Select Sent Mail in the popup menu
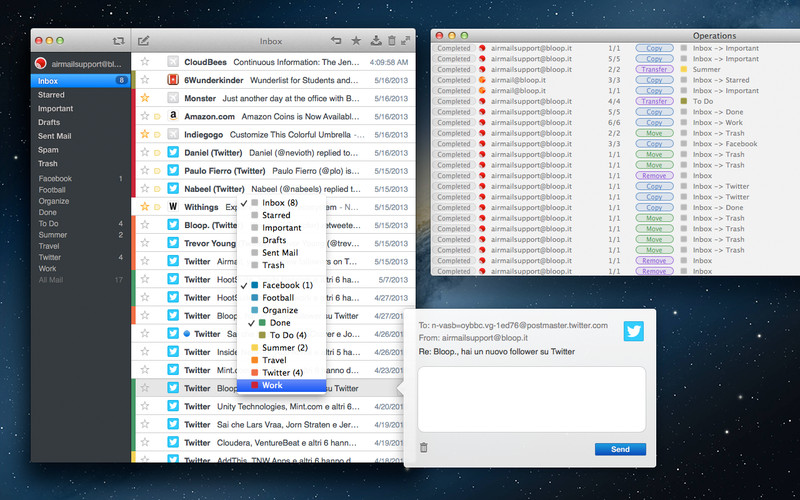 (x=282, y=253)
